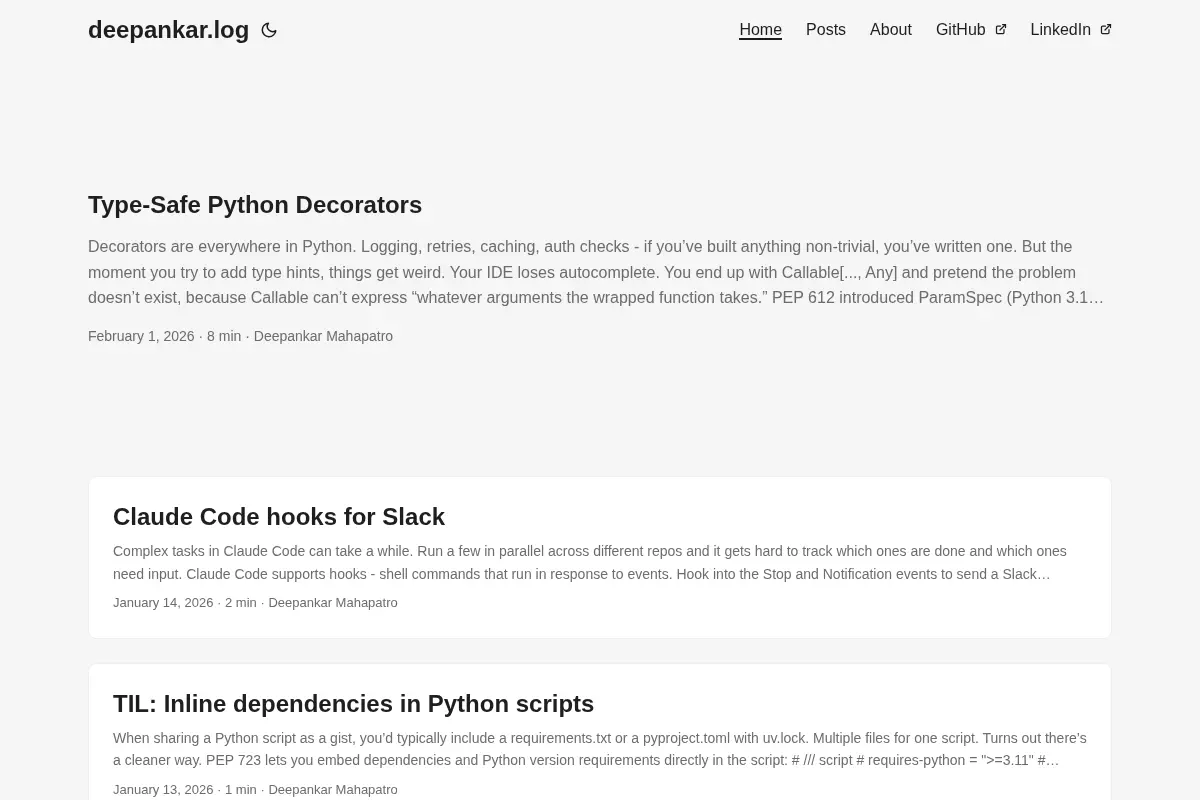Click the LinkedIn external link icon
This screenshot has height=800, width=1200.
[x=1105, y=30]
